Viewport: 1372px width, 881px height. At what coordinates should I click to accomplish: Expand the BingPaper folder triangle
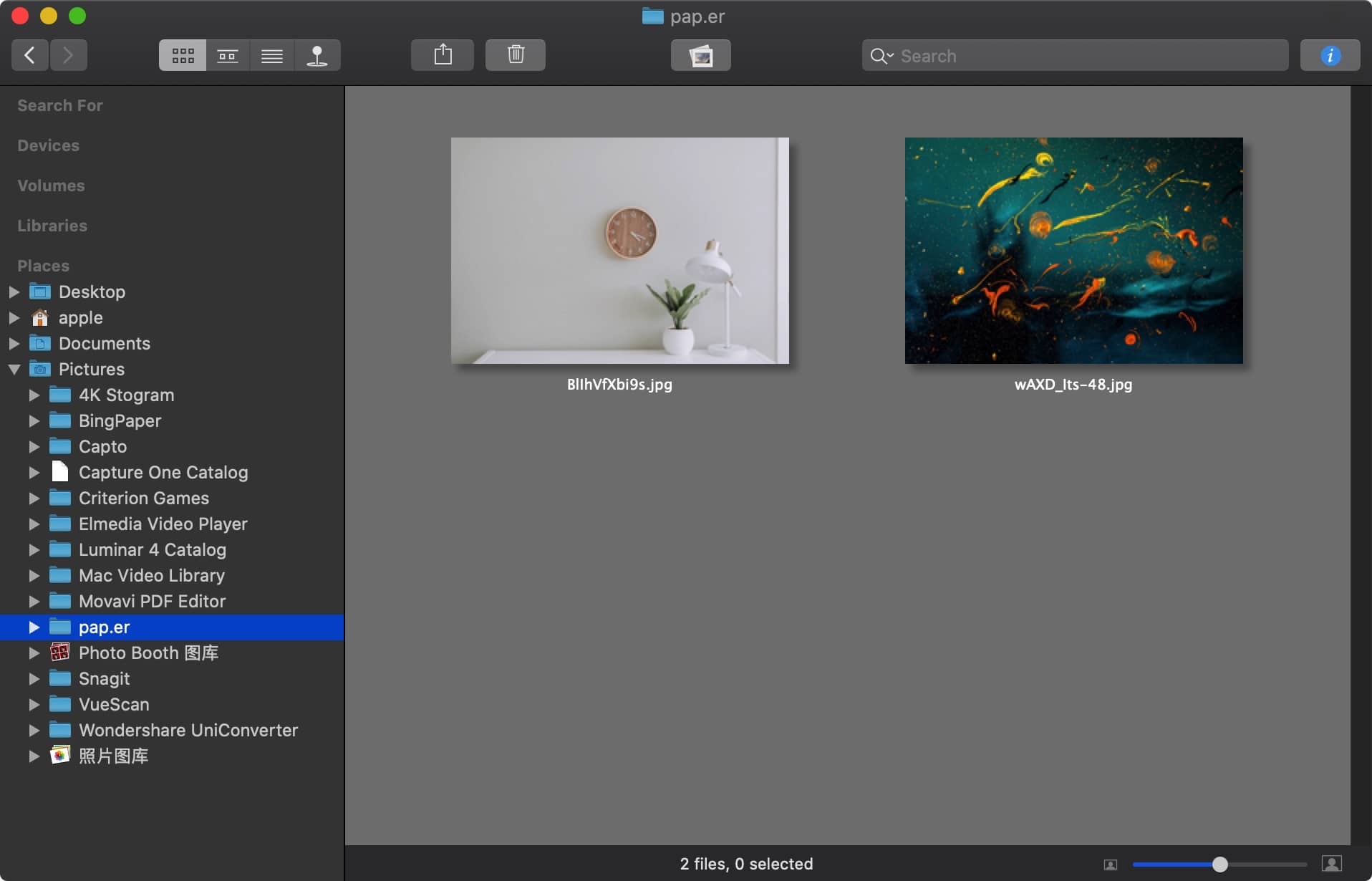pyautogui.click(x=34, y=420)
